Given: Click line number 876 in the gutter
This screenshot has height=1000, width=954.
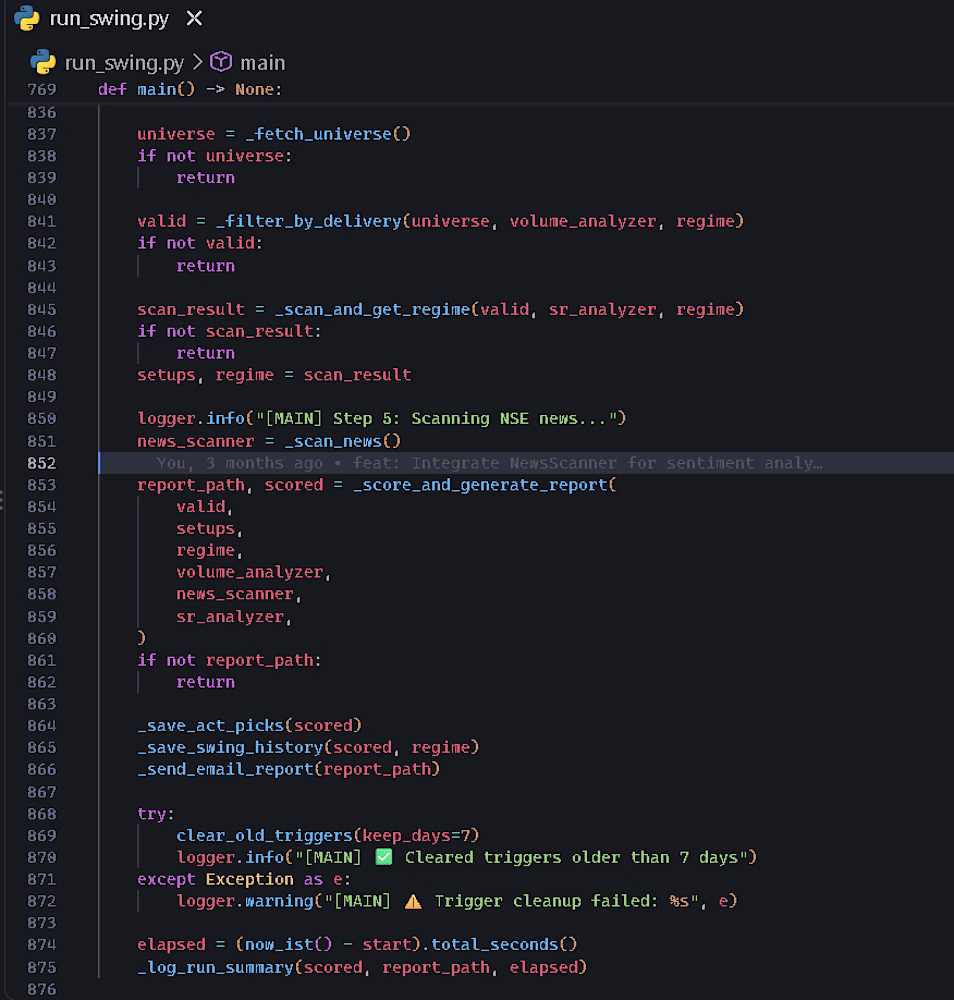Looking at the screenshot, I should pyautogui.click(x=42, y=989).
